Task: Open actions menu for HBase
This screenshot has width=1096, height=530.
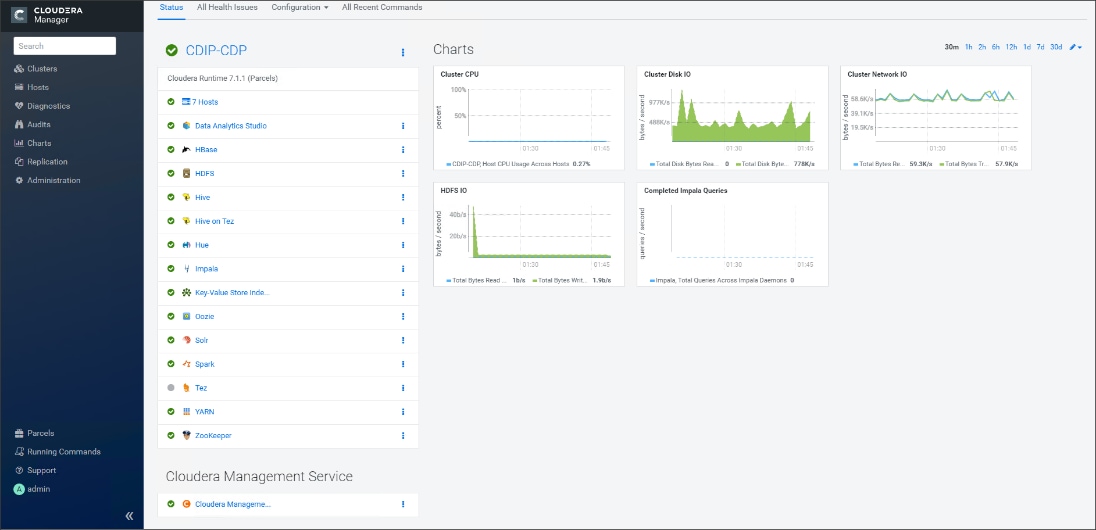Action: coord(403,150)
